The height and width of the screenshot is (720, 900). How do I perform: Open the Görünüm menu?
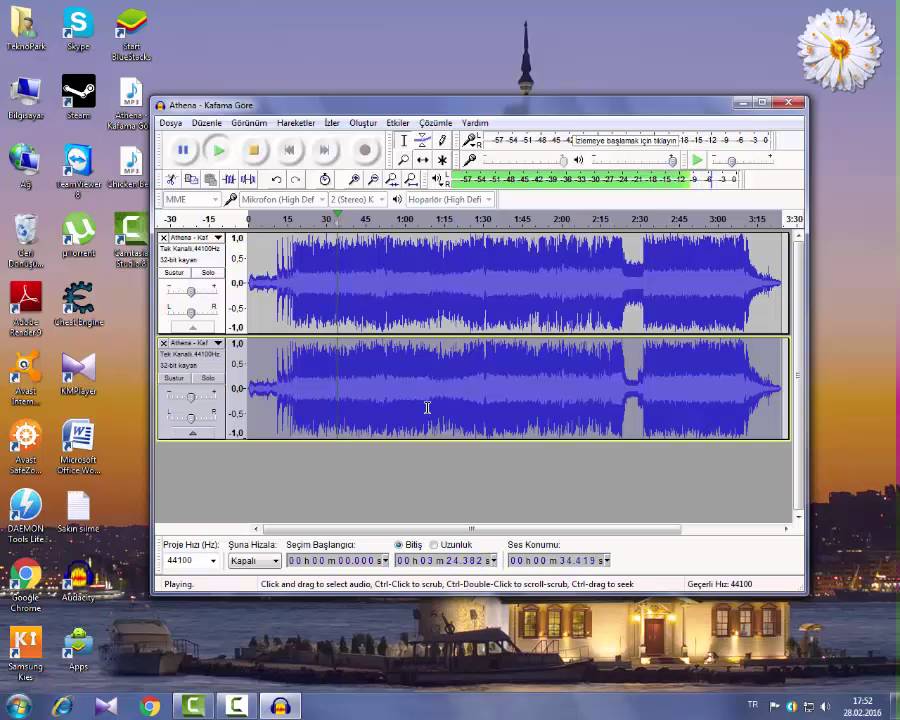[249, 123]
